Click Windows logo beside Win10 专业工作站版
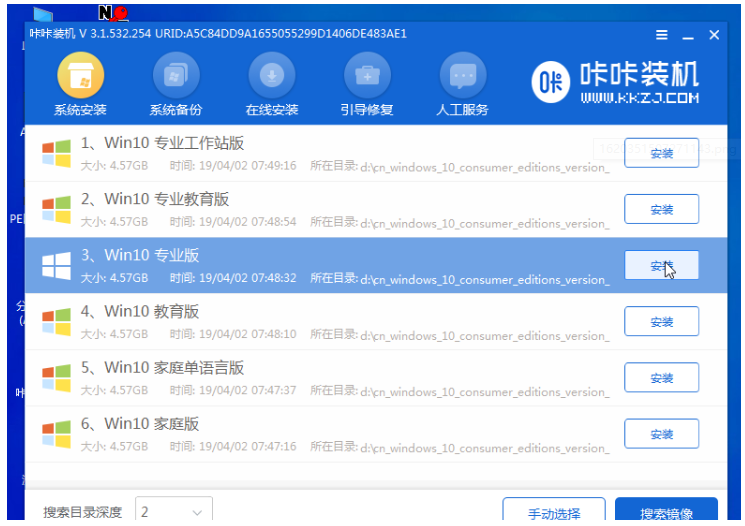The height and width of the screenshot is (526, 745). pyautogui.click(x=54, y=153)
